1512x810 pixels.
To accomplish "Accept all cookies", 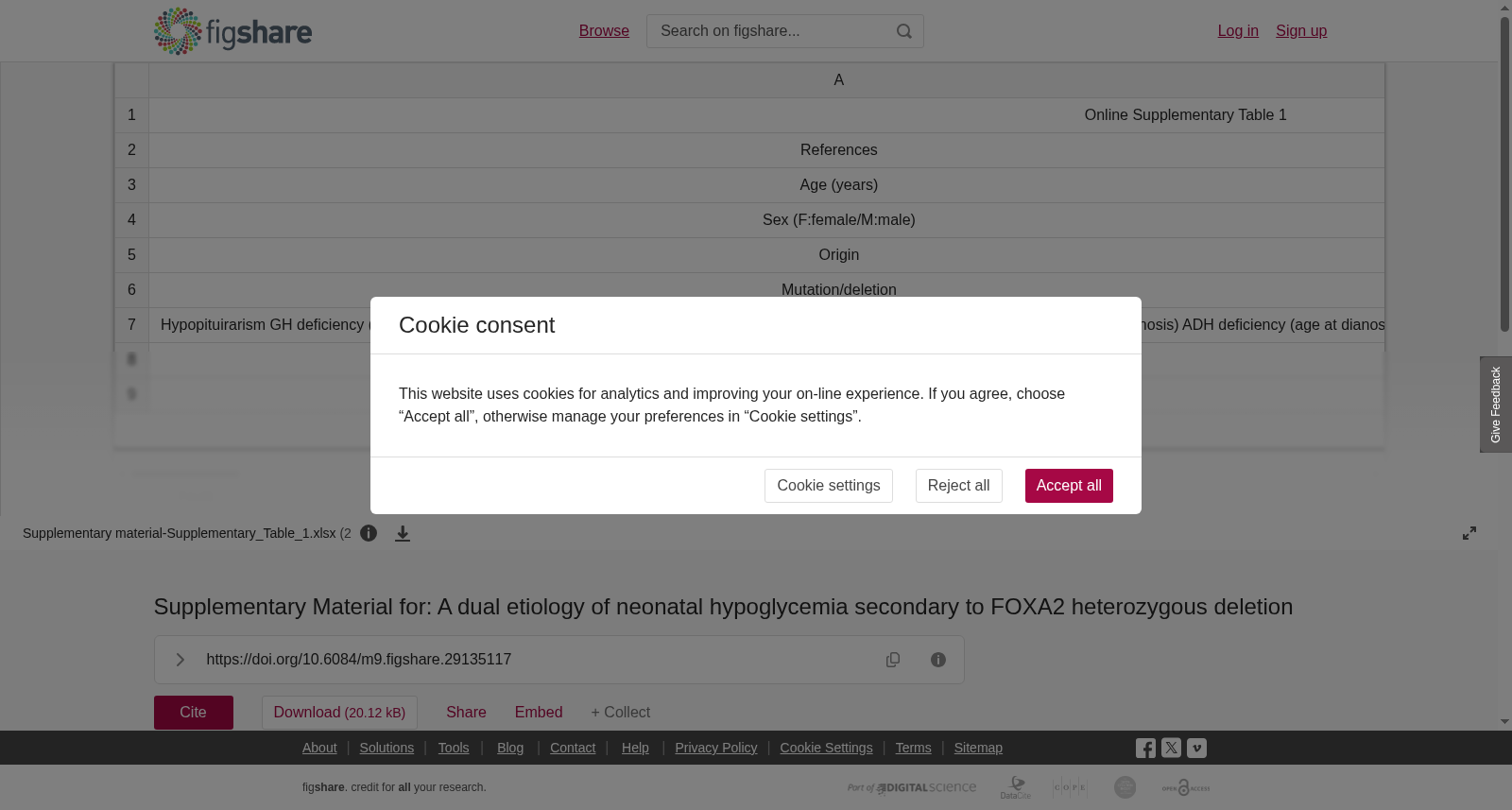I will 1069,486.
